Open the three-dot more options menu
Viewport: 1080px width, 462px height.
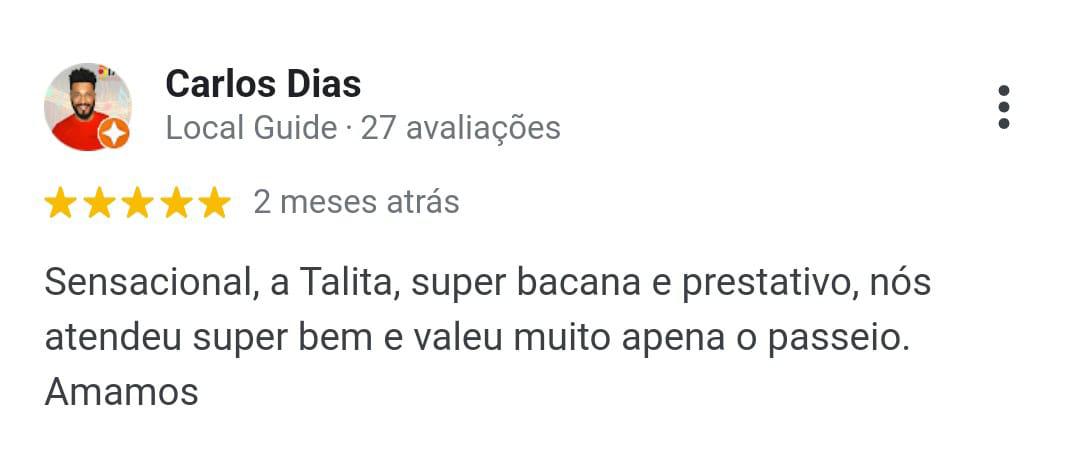coord(1003,107)
